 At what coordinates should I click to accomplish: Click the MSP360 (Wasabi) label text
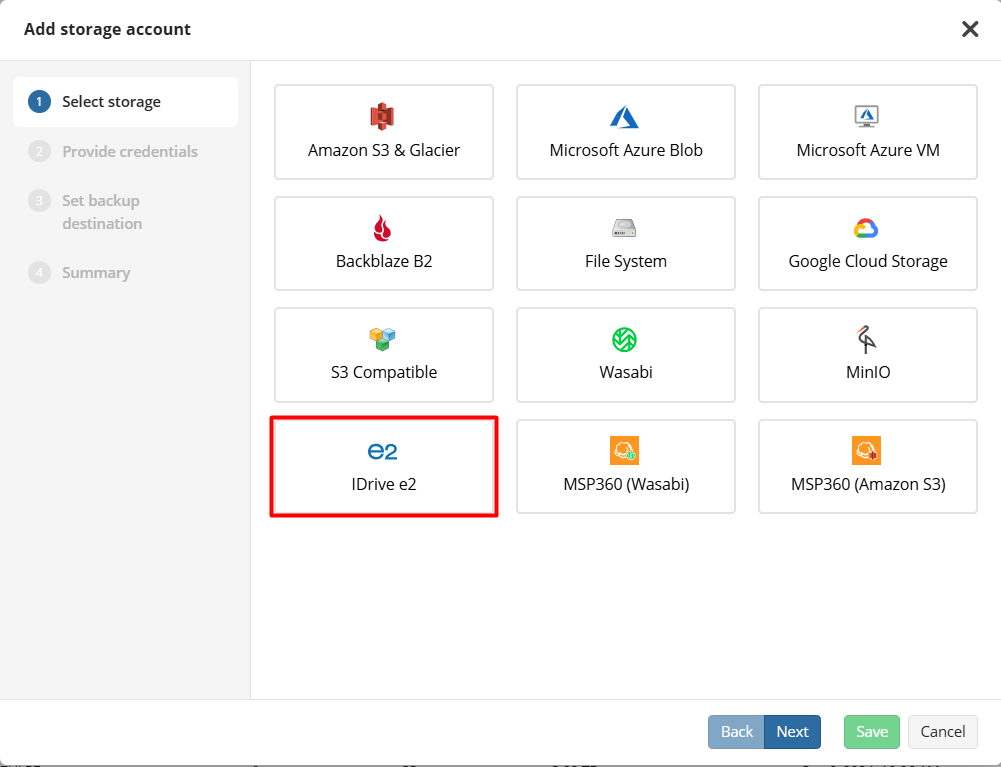click(x=626, y=484)
